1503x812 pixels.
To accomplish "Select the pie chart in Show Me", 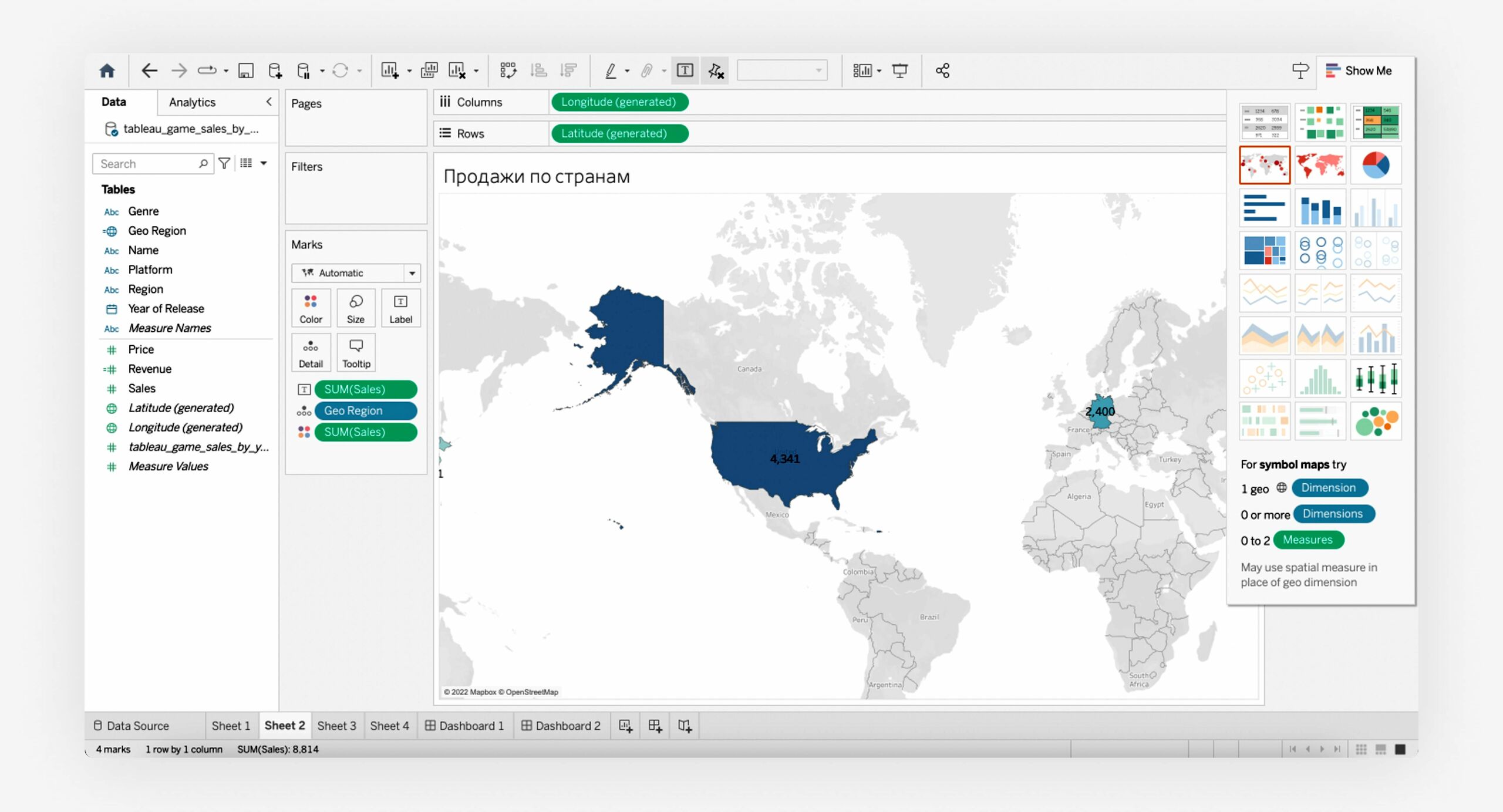I will tap(1376, 165).
